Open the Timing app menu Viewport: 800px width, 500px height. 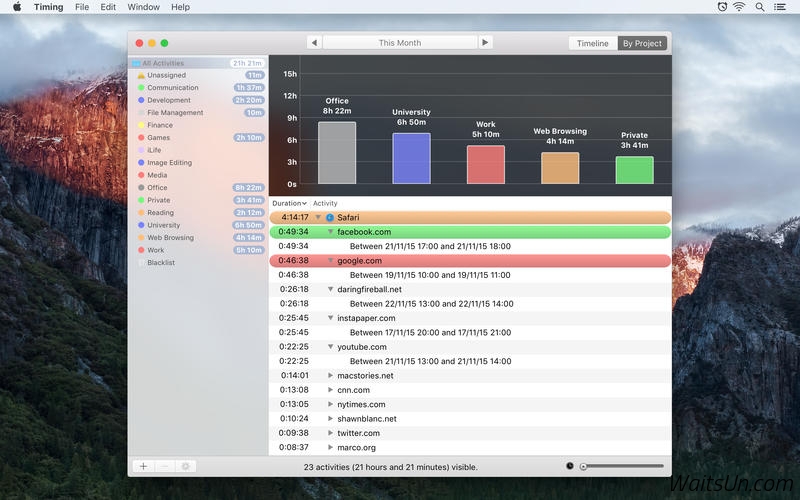click(48, 7)
